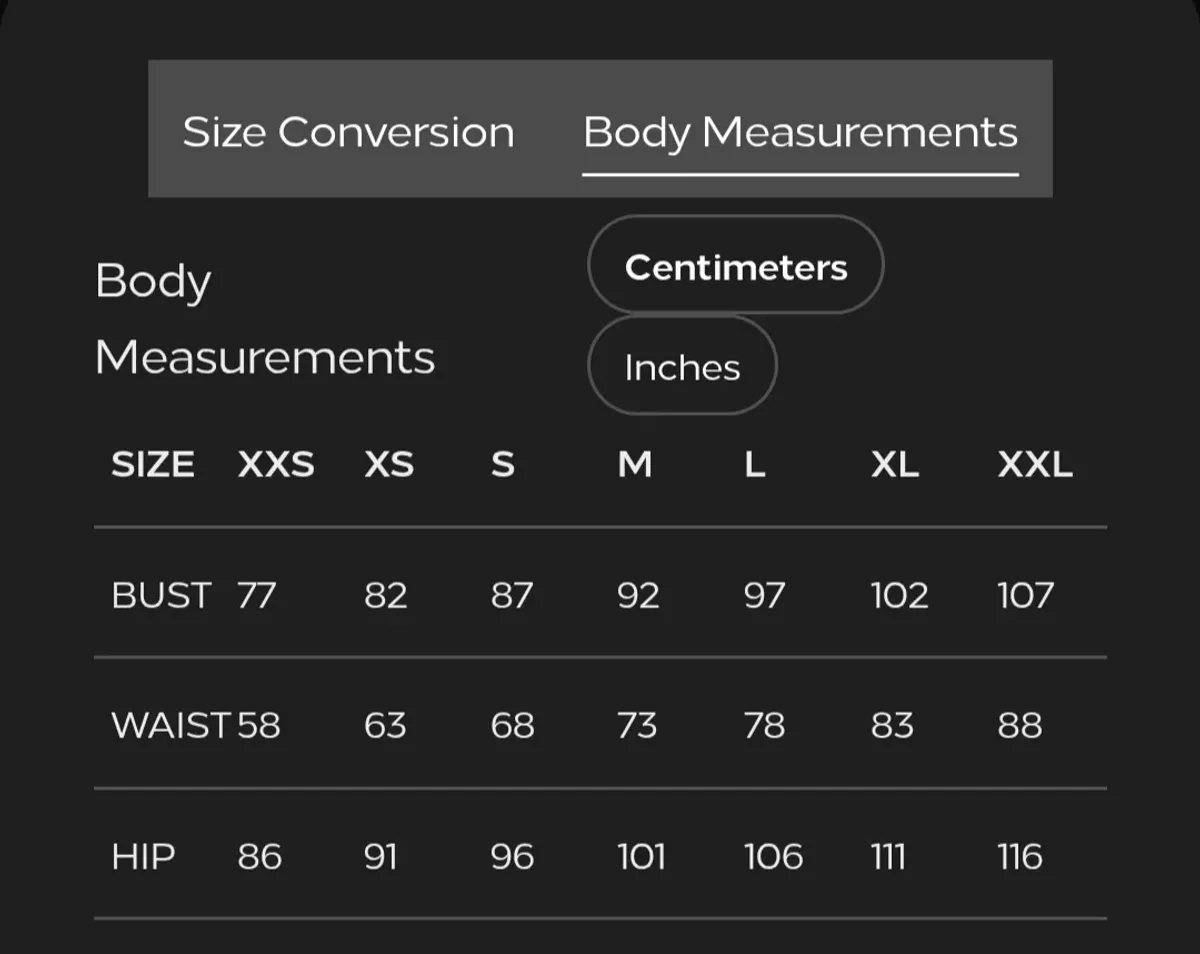Select the Body Measurements tab

point(800,132)
